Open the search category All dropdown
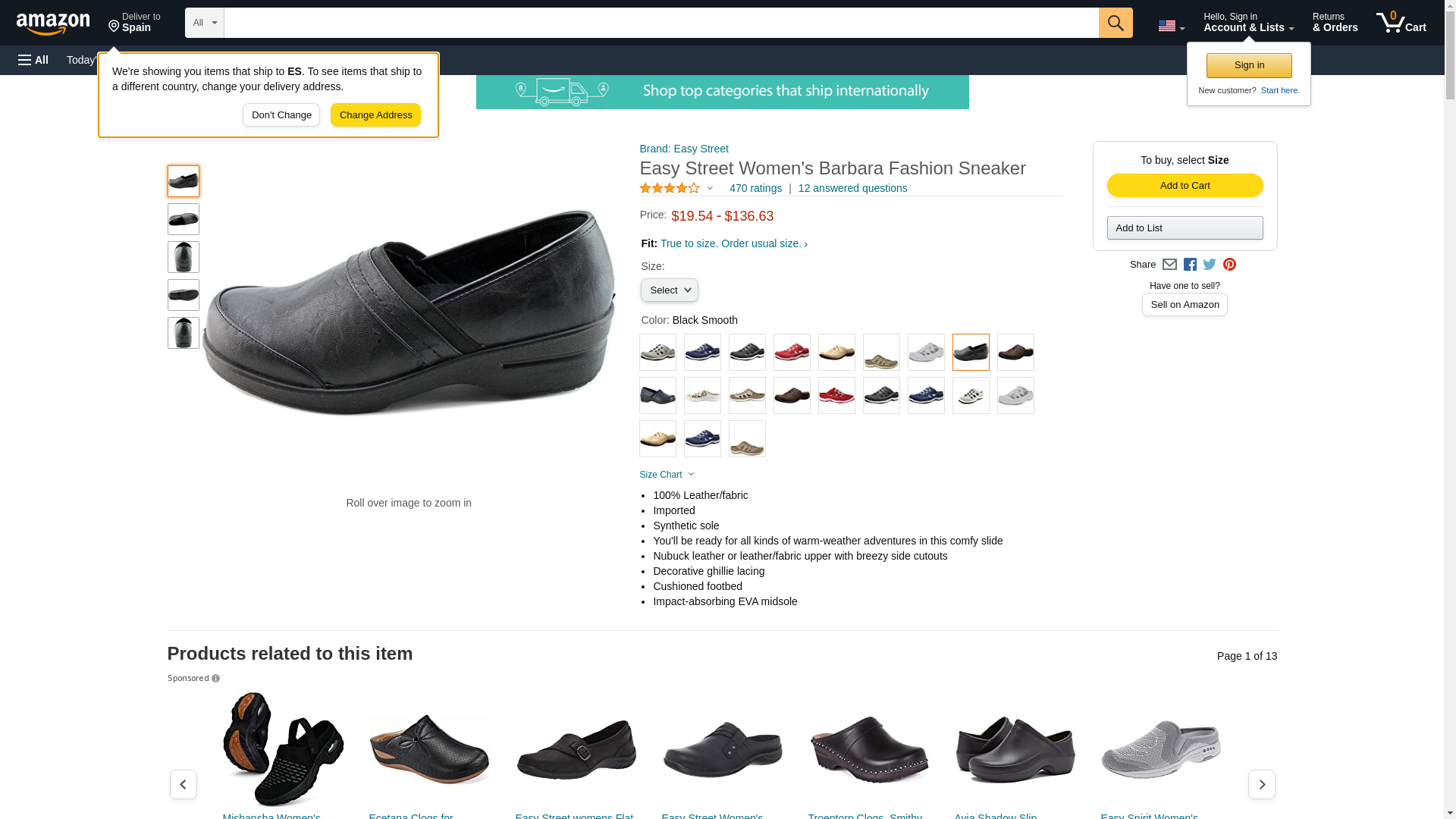Viewport: 1456px width, 819px height. tap(205, 23)
